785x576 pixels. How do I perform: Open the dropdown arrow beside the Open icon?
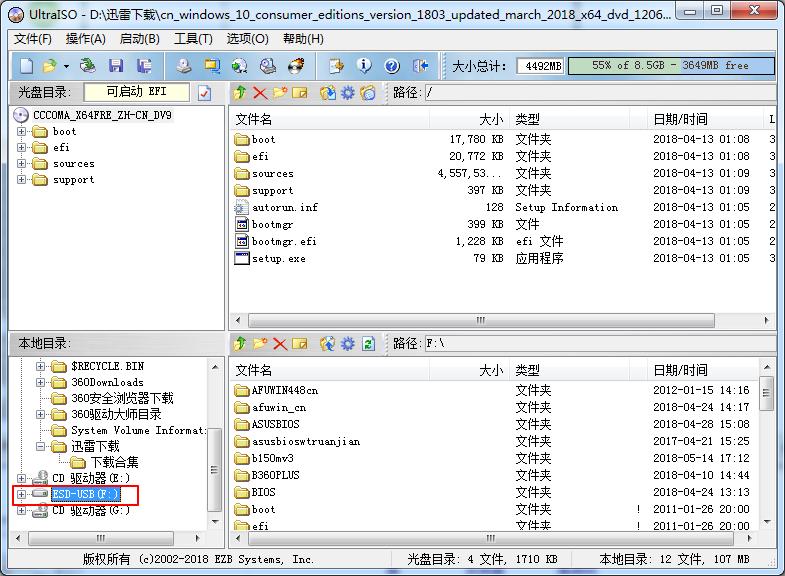pos(66,66)
